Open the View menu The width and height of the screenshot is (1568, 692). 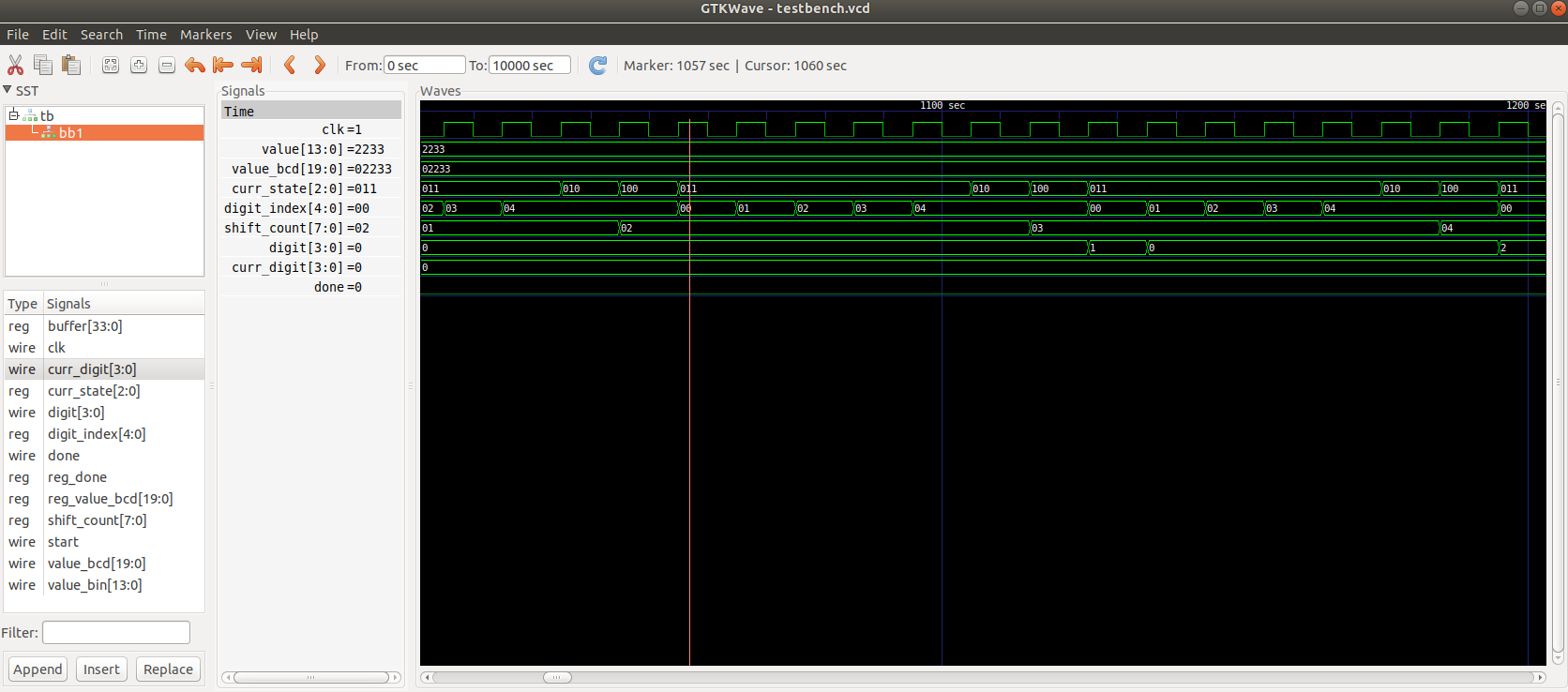[261, 34]
